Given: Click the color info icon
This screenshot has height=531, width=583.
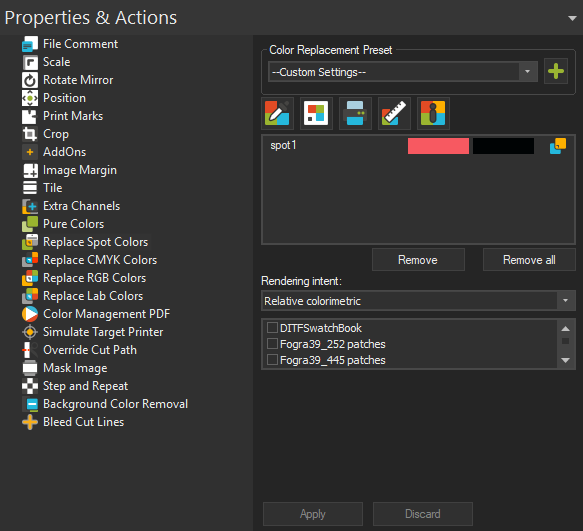Looking at the screenshot, I should [433, 113].
